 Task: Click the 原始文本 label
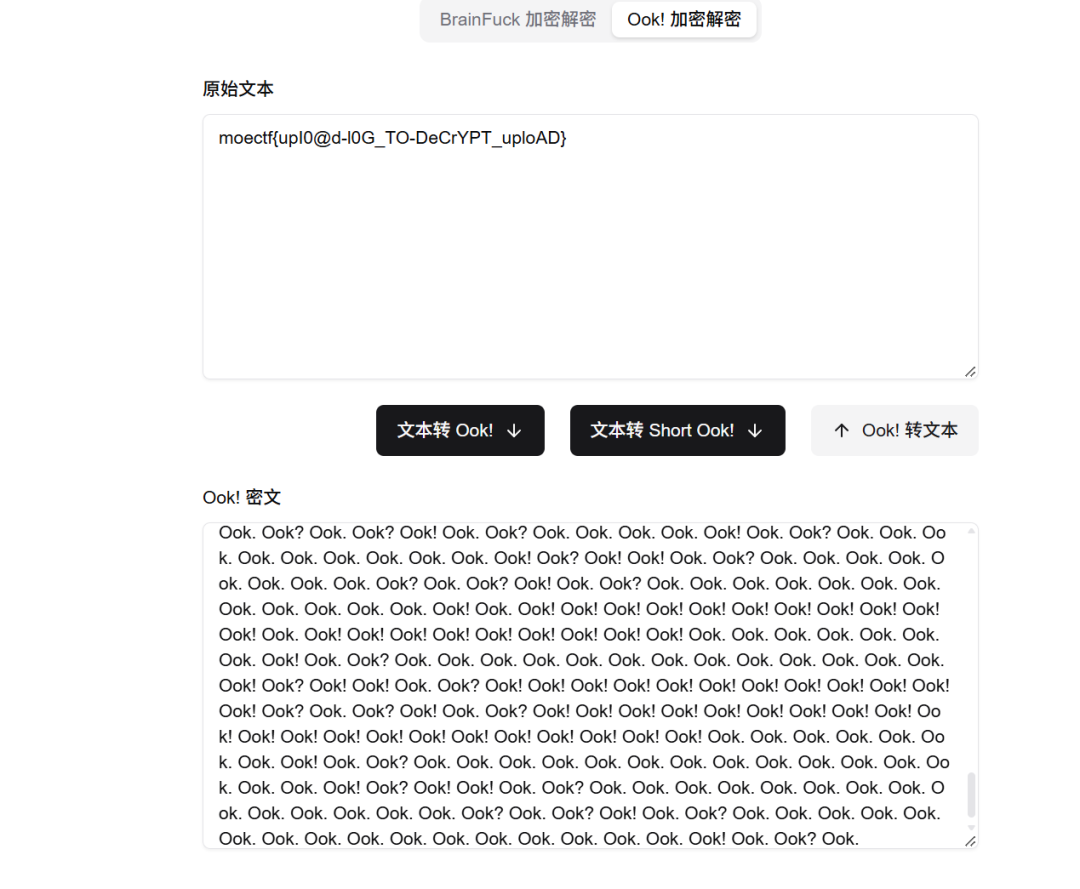pyautogui.click(x=238, y=89)
